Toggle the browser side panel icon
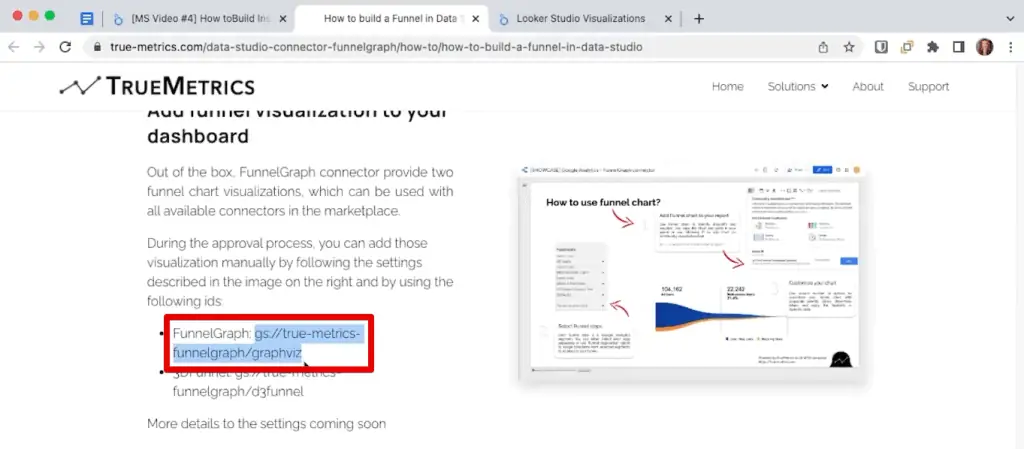The height and width of the screenshot is (449, 1024). (x=958, y=47)
